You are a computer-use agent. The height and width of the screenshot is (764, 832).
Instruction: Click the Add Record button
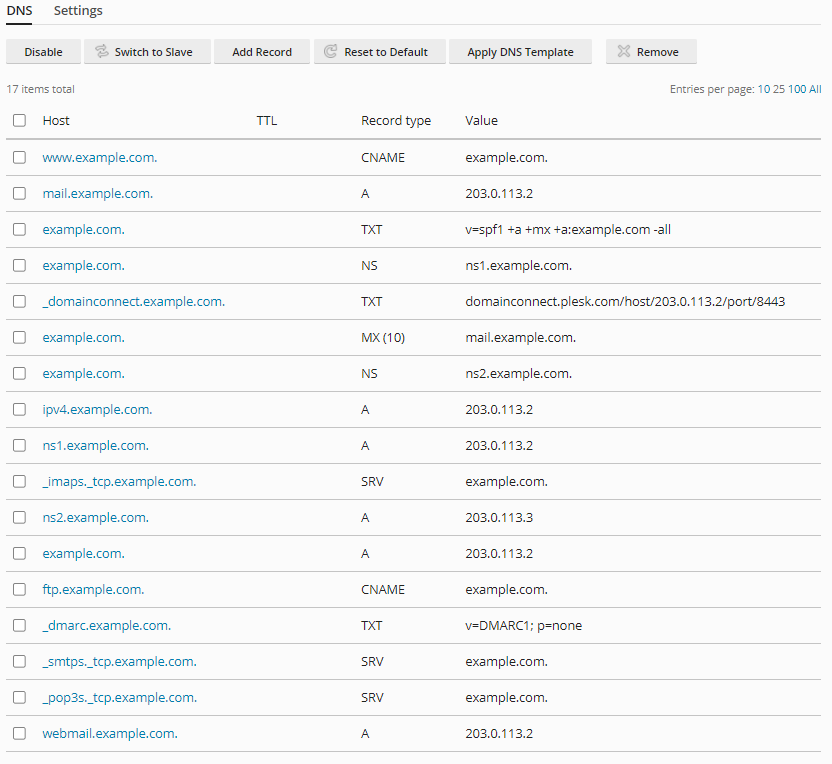point(262,52)
